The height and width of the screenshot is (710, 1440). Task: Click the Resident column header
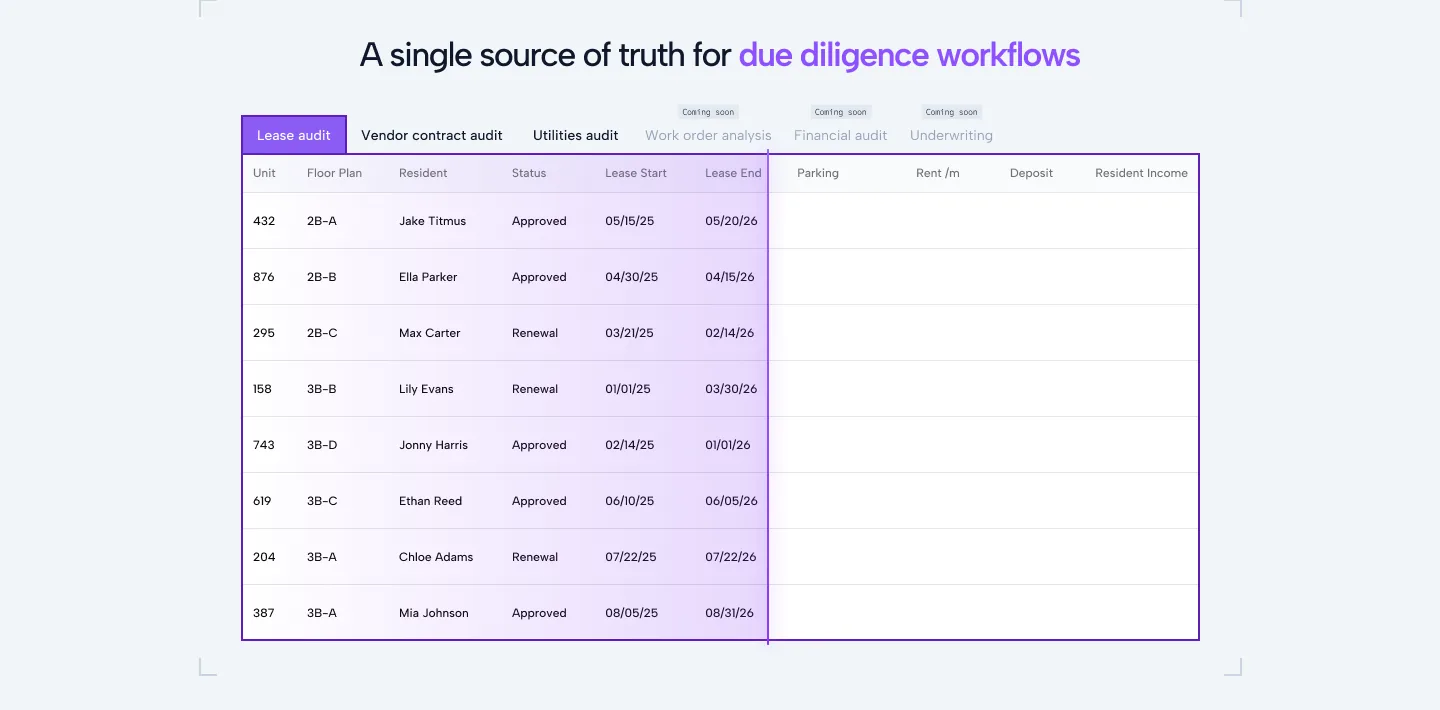(x=423, y=173)
